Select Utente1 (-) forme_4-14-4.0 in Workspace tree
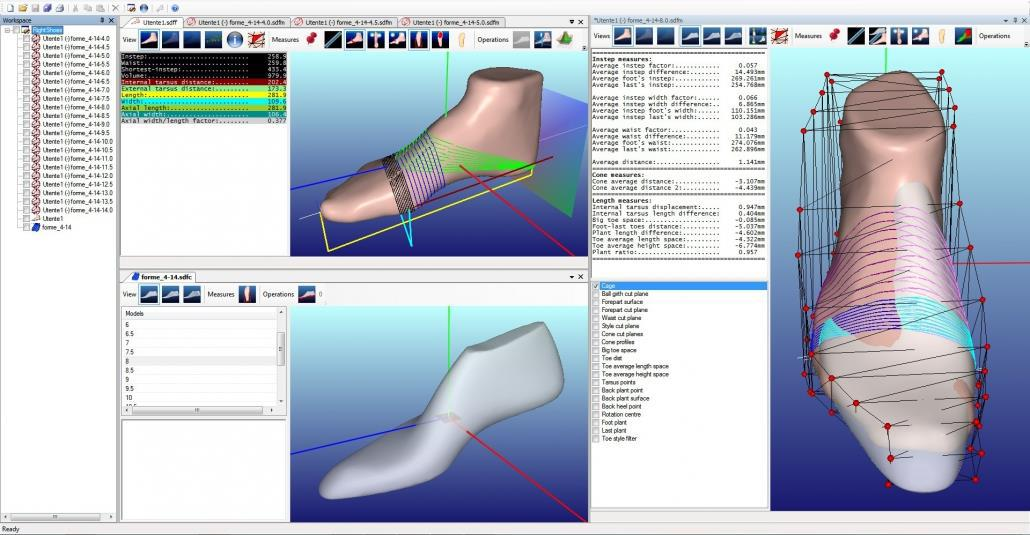Image resolution: width=1030 pixels, height=535 pixels. tap(76, 39)
